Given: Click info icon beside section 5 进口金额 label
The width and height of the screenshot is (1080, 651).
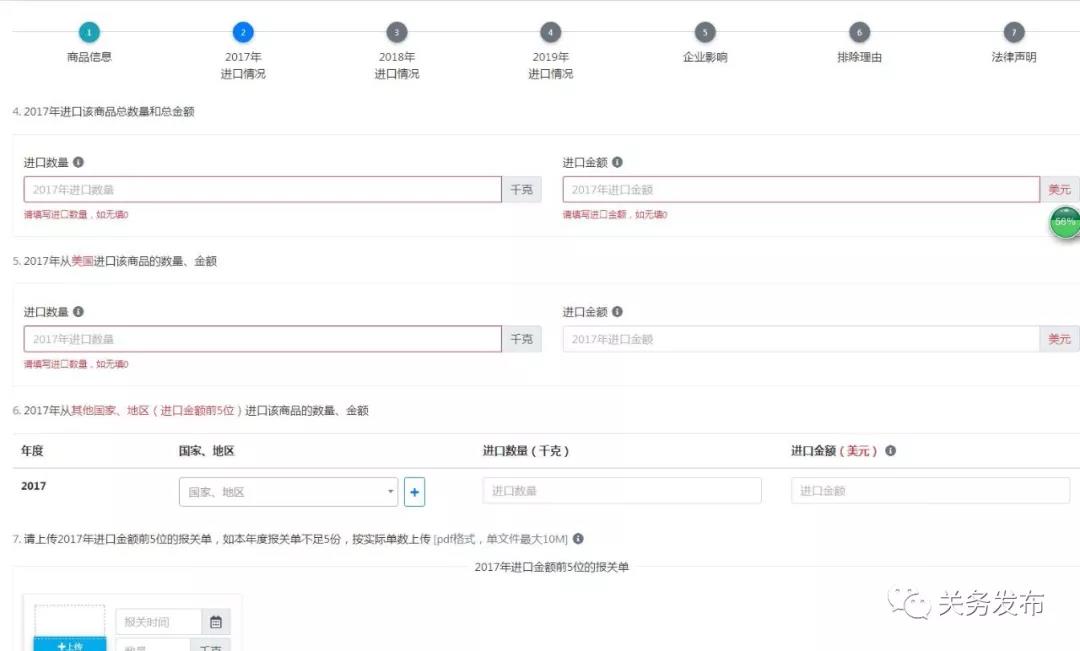Looking at the screenshot, I should click(617, 312).
